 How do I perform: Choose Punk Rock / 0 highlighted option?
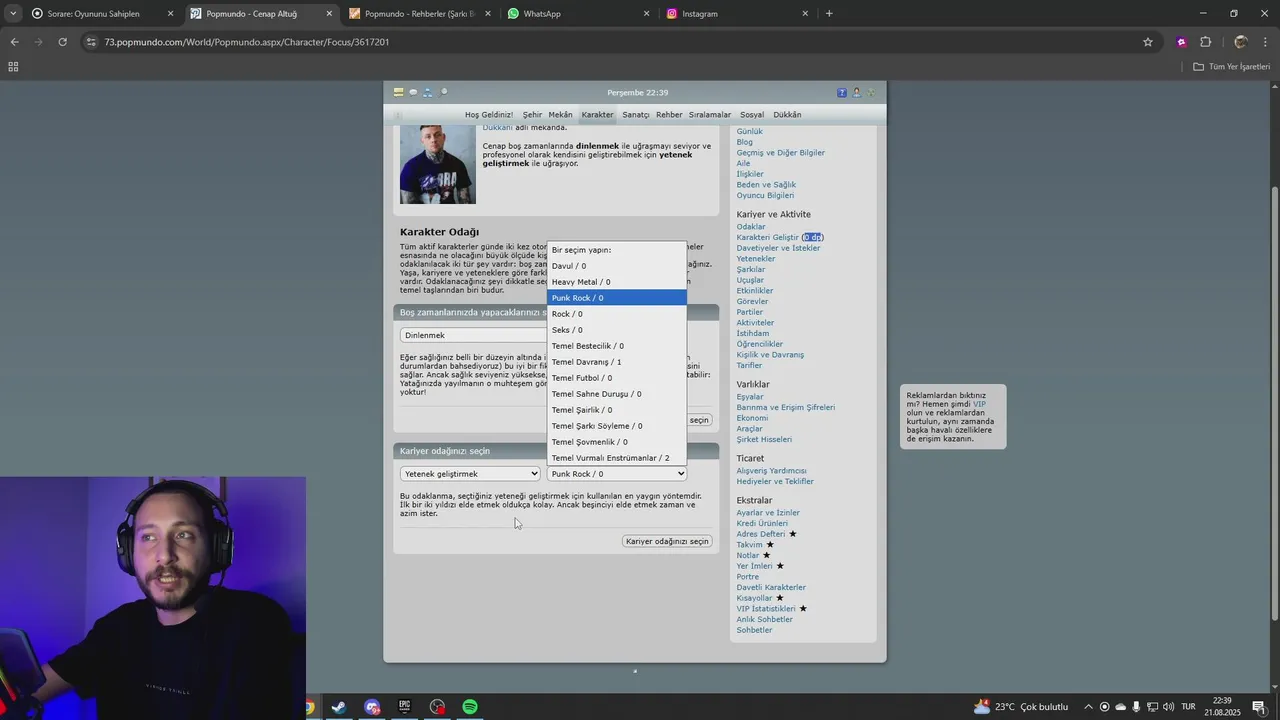pyautogui.click(x=617, y=298)
